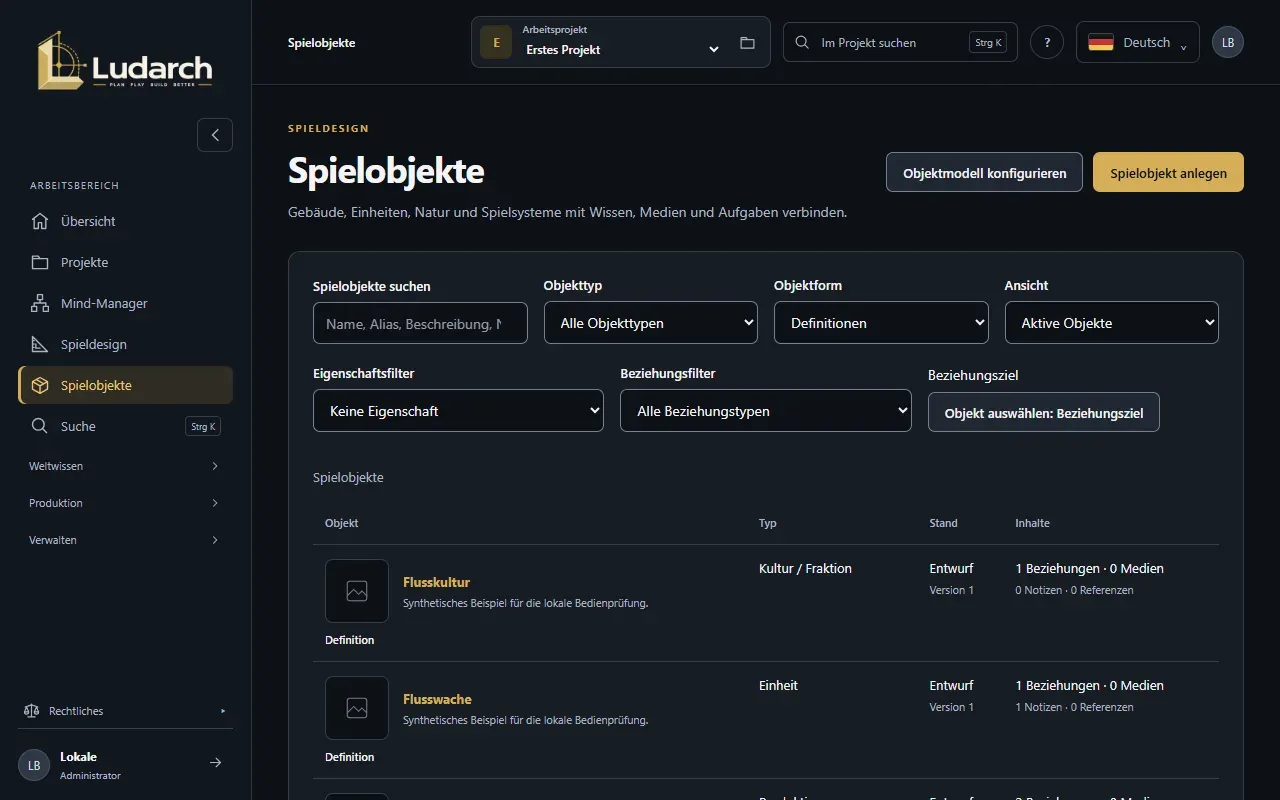Image resolution: width=1280 pixels, height=800 pixels.
Task: Open the Flusswache object link
Action: [x=437, y=699]
